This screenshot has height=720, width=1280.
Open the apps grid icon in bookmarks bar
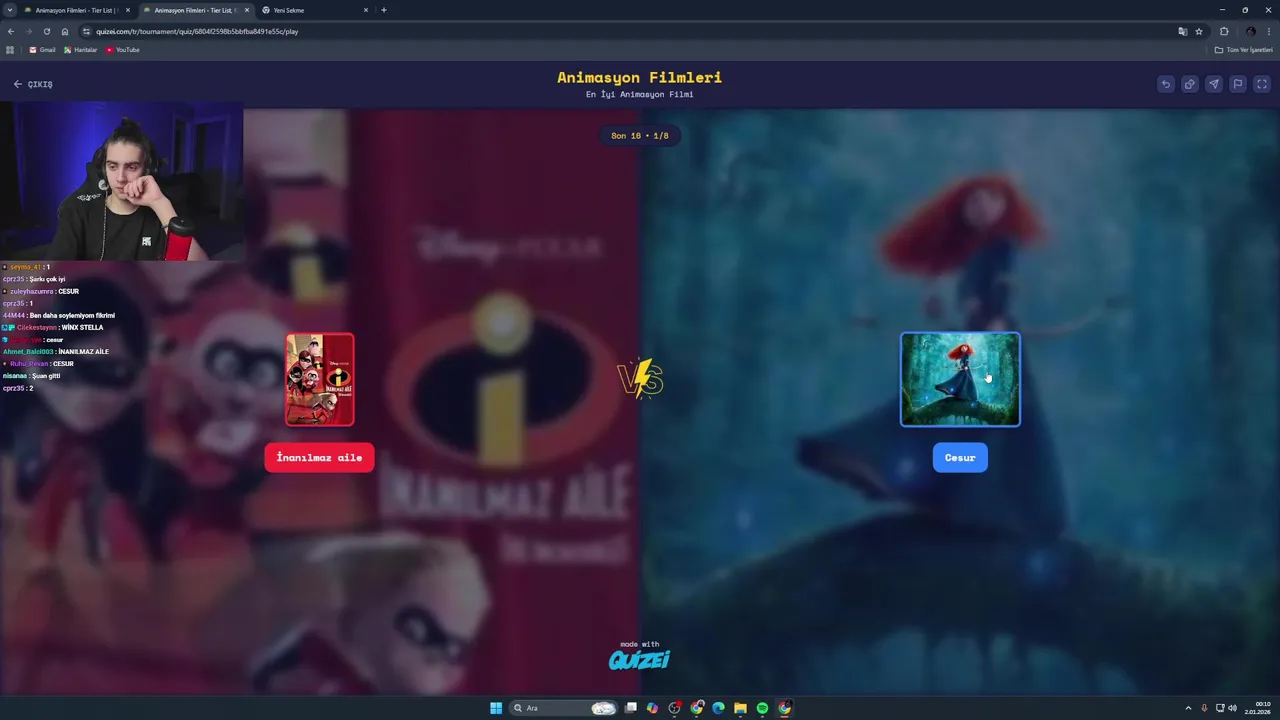click(10, 50)
